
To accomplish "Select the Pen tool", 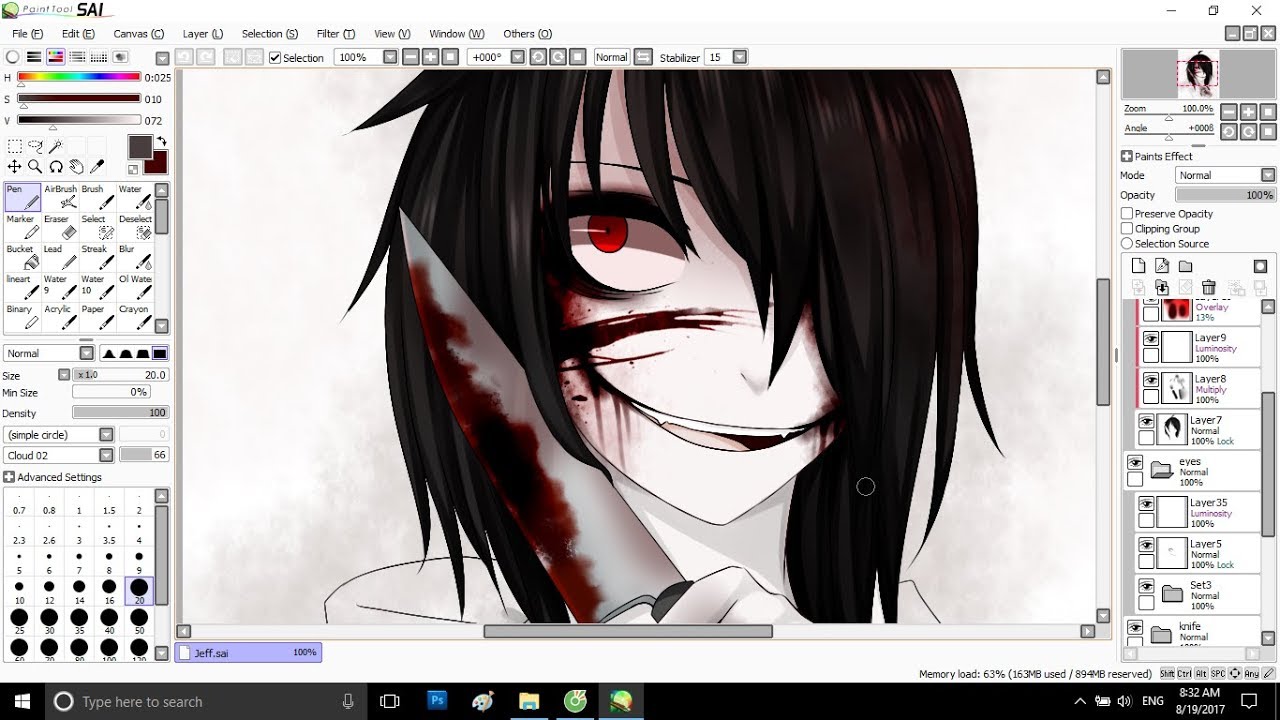I will [x=23, y=197].
